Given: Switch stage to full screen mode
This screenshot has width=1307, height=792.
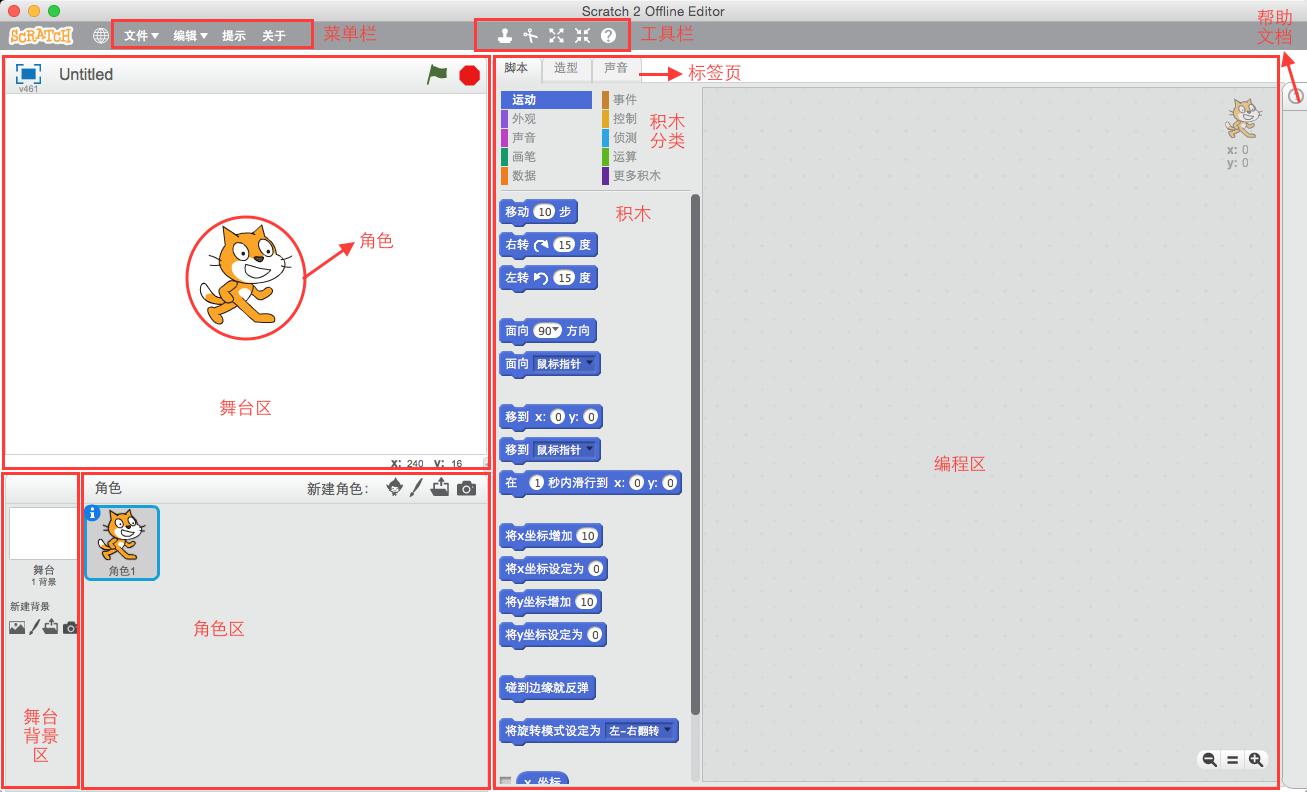Looking at the screenshot, I should [28, 74].
